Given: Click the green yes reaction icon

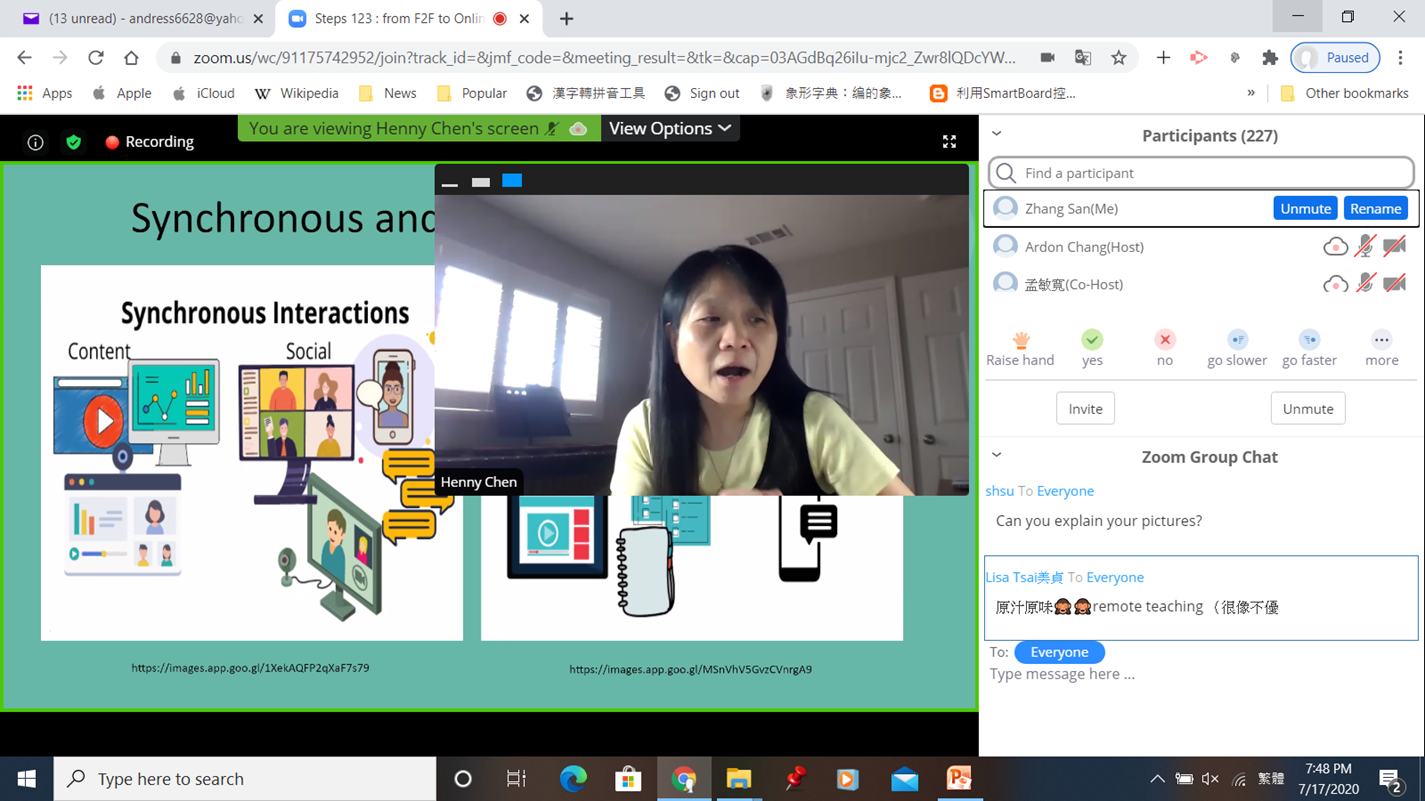Looking at the screenshot, I should click(1092, 340).
